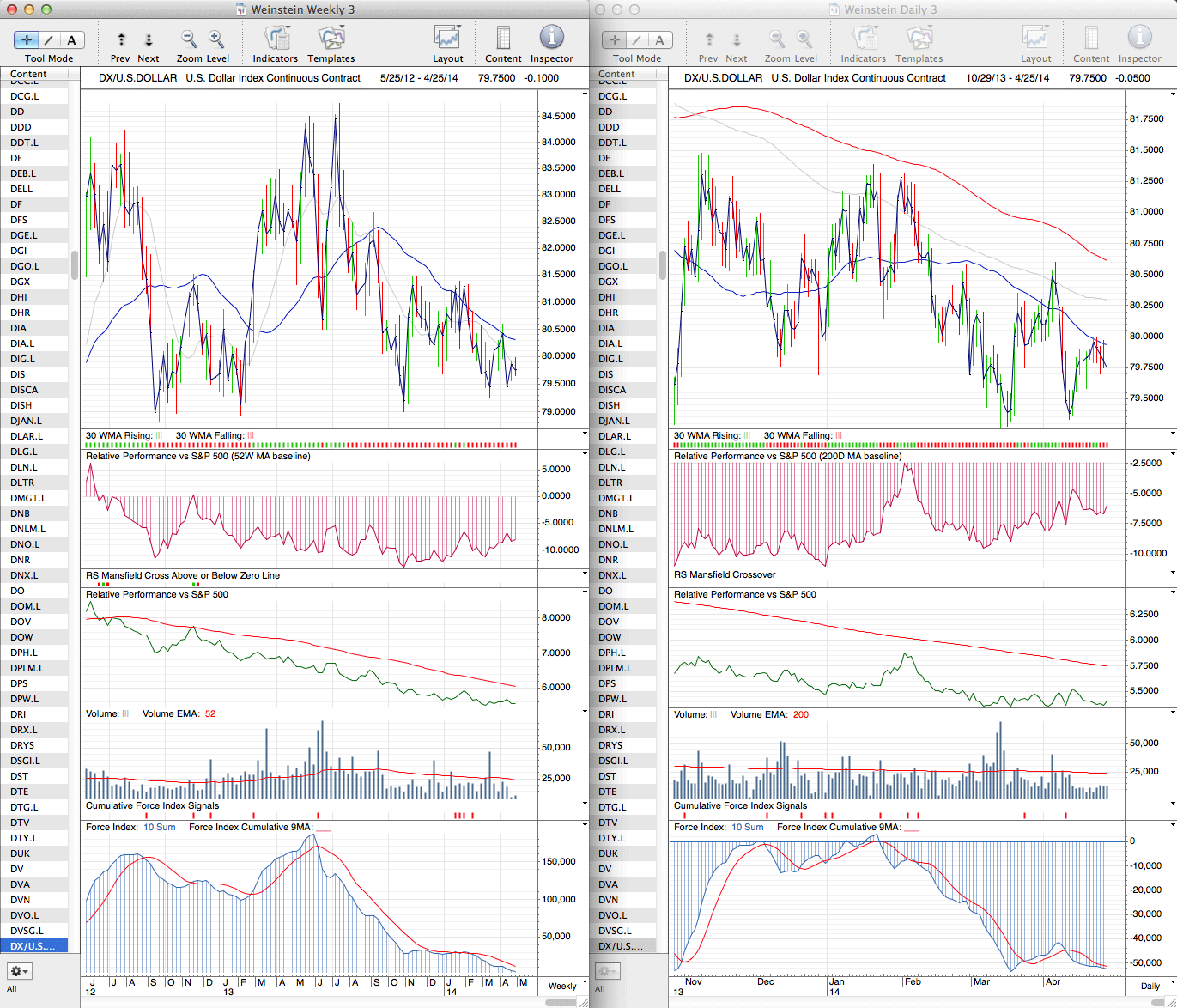Screen dimensions: 1177x1008
Task: Select DISH in the Daily window symbol list
Action: pos(610,405)
